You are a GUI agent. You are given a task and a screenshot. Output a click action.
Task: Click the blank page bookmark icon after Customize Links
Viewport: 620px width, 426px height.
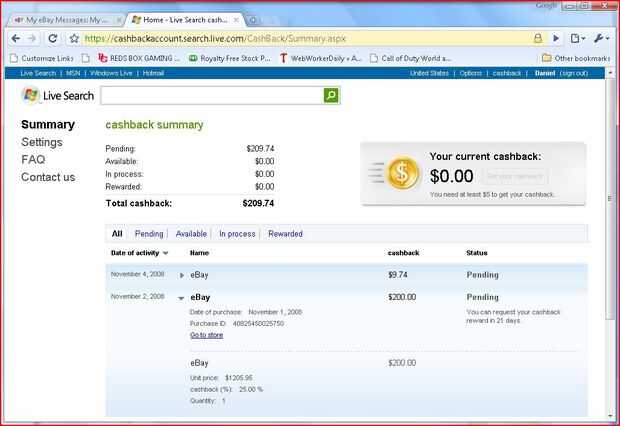pos(85,59)
